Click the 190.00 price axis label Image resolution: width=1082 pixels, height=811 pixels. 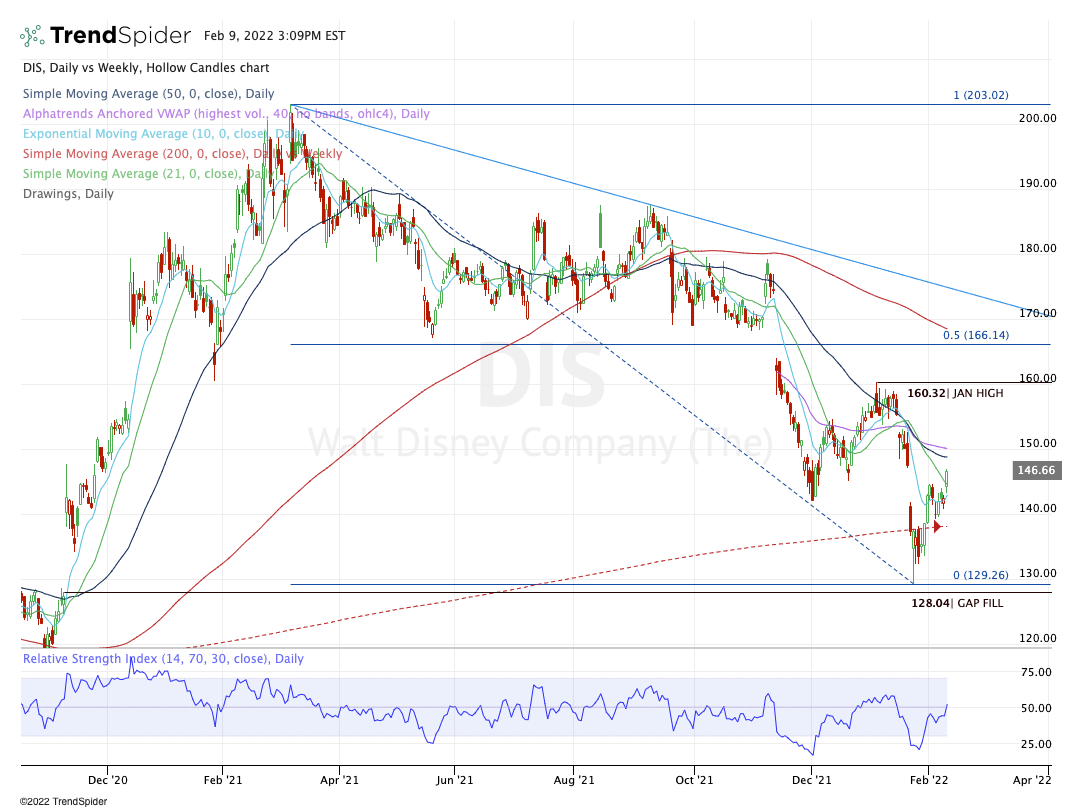[x=1037, y=183]
